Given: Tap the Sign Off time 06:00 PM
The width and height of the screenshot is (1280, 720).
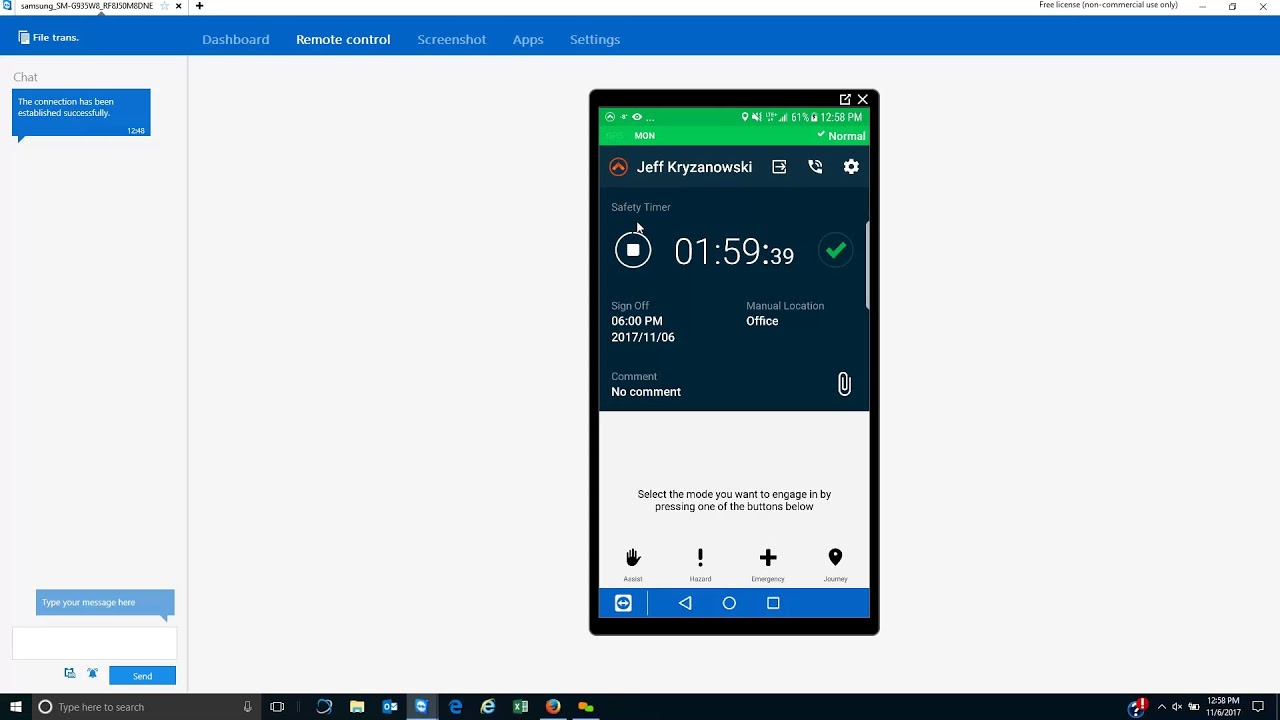Looking at the screenshot, I should (637, 321).
